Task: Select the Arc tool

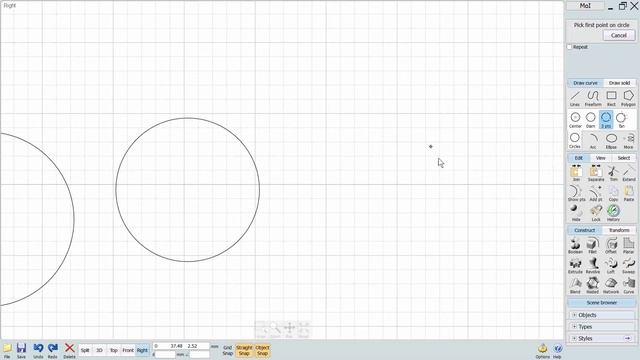Action: click(593, 141)
